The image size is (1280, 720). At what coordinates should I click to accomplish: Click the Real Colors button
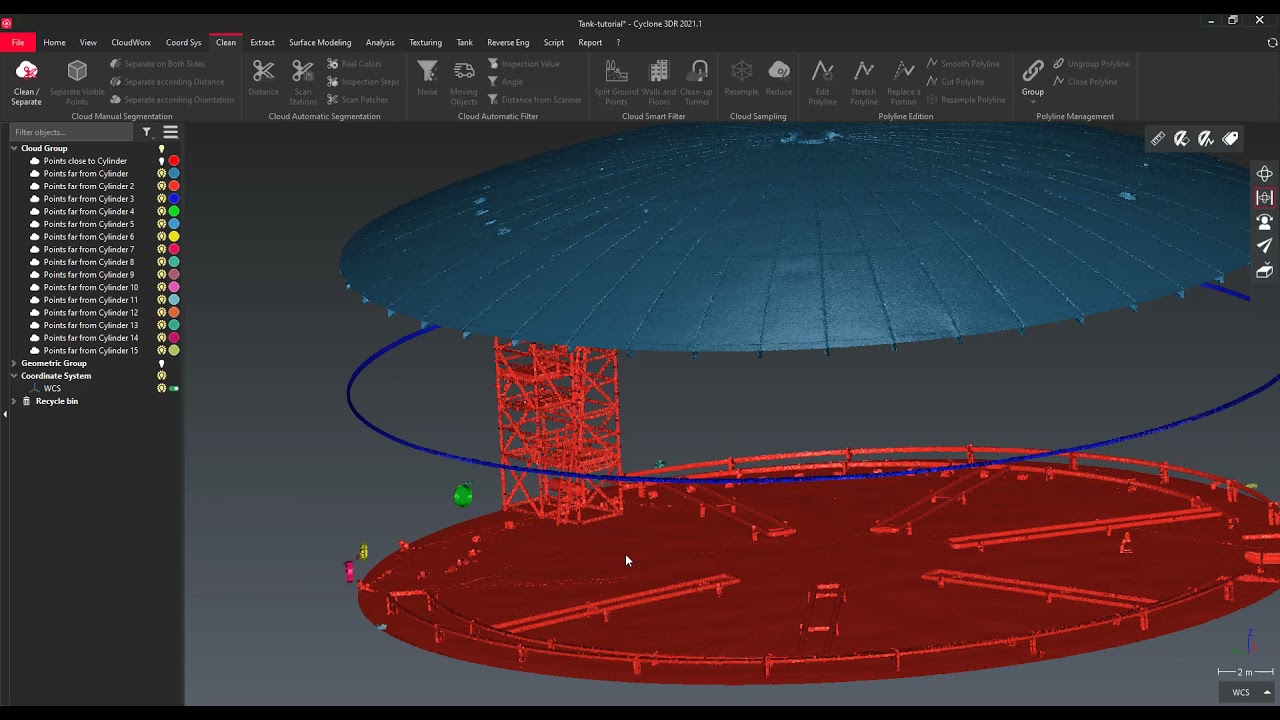pos(355,64)
